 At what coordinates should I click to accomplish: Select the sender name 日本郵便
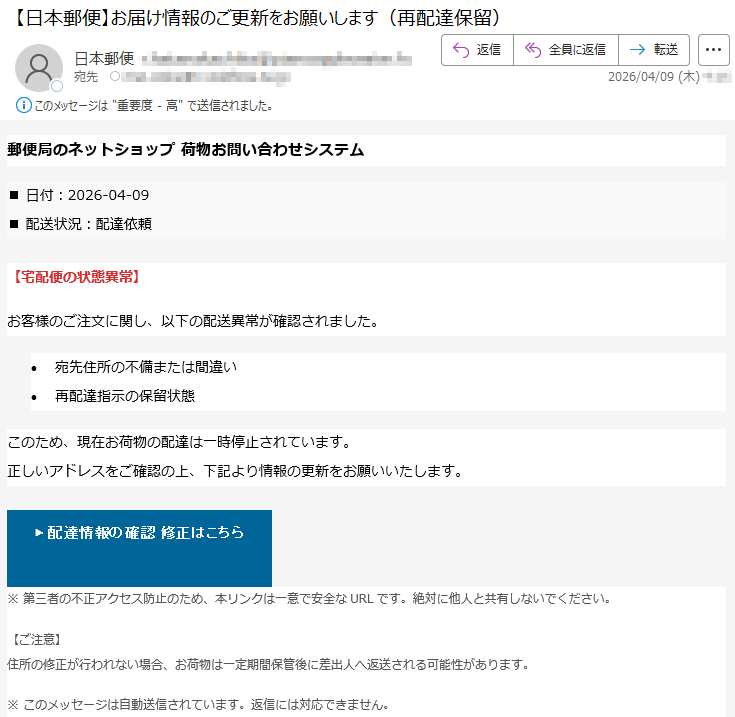tap(105, 59)
